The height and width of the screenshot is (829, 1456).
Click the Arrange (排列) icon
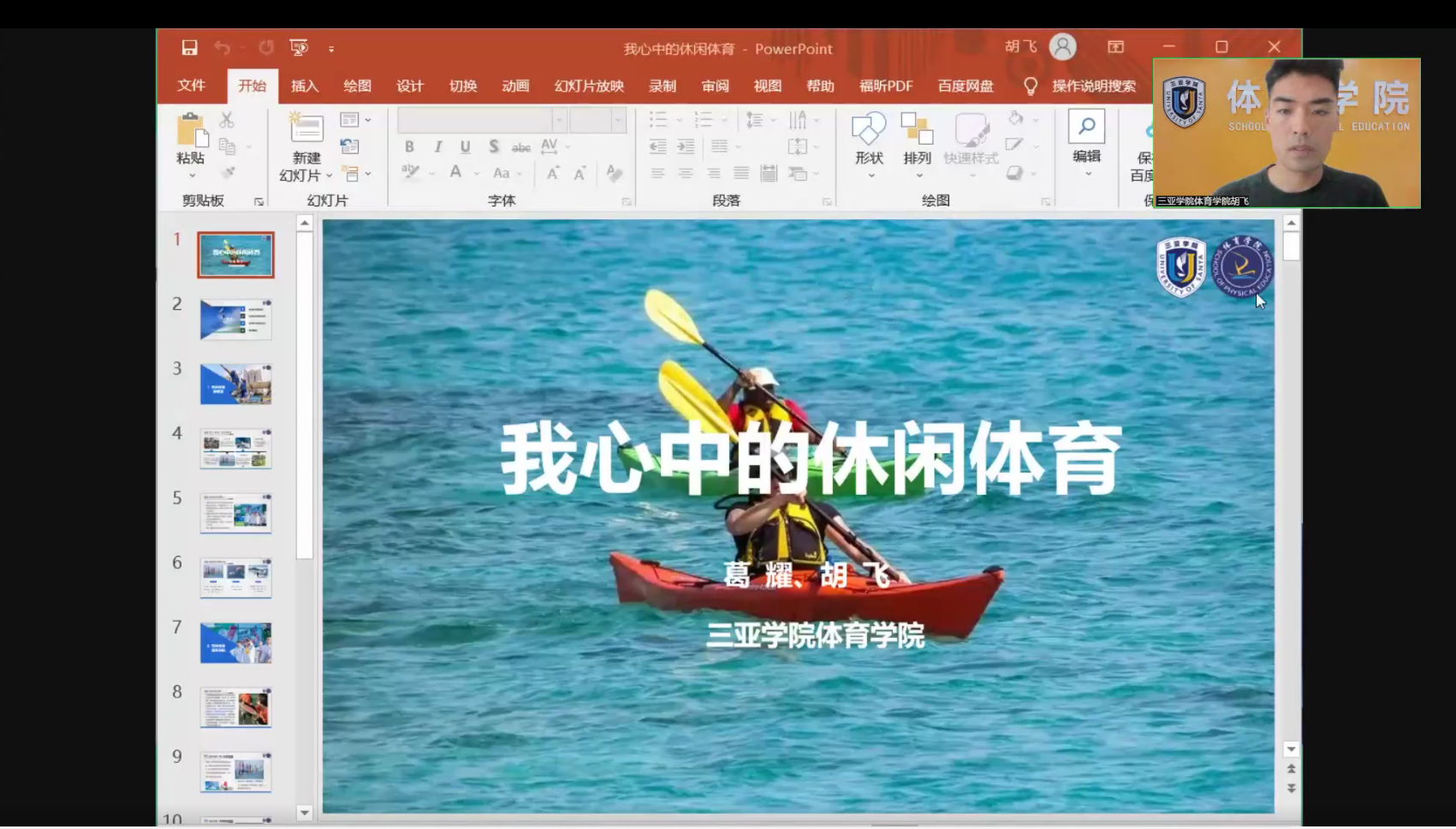917,130
